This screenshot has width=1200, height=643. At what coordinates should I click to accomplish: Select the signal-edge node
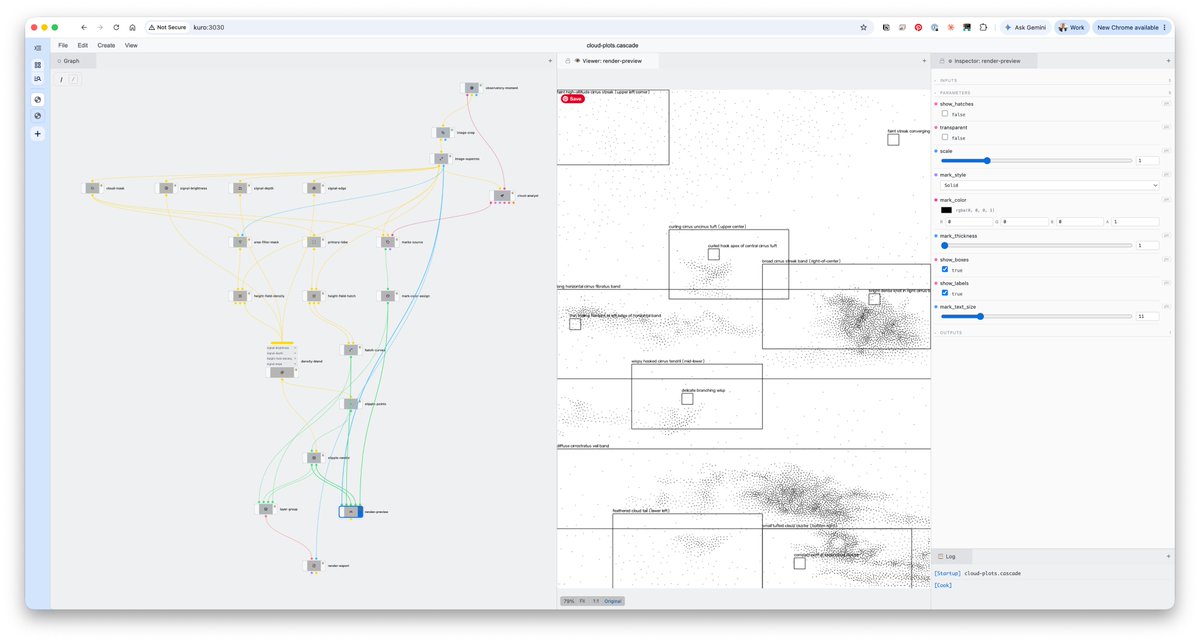[x=313, y=188]
